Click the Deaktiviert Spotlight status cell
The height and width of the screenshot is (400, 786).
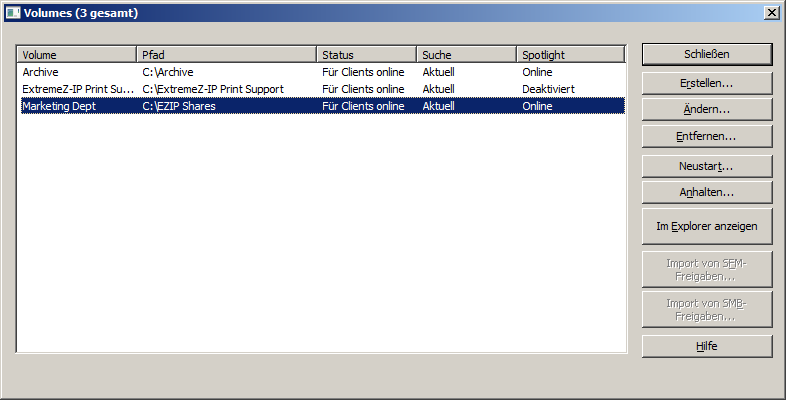pos(548,89)
